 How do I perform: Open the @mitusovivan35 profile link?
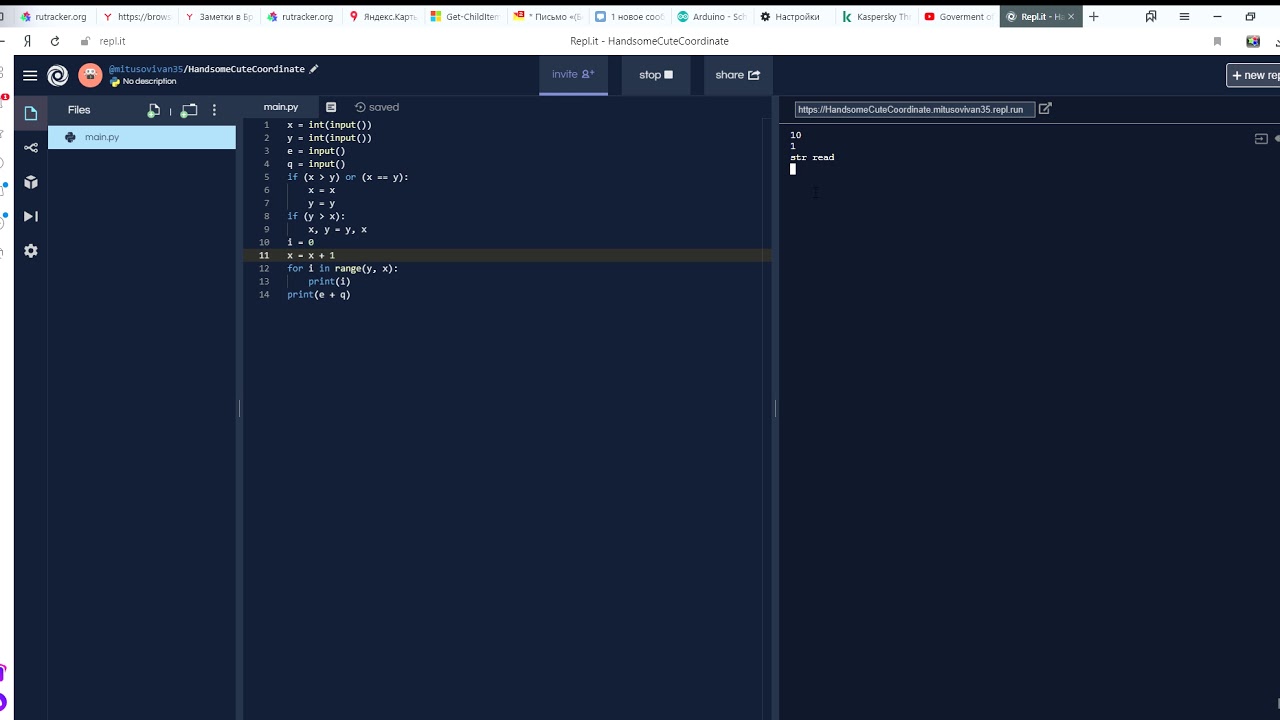coord(145,69)
